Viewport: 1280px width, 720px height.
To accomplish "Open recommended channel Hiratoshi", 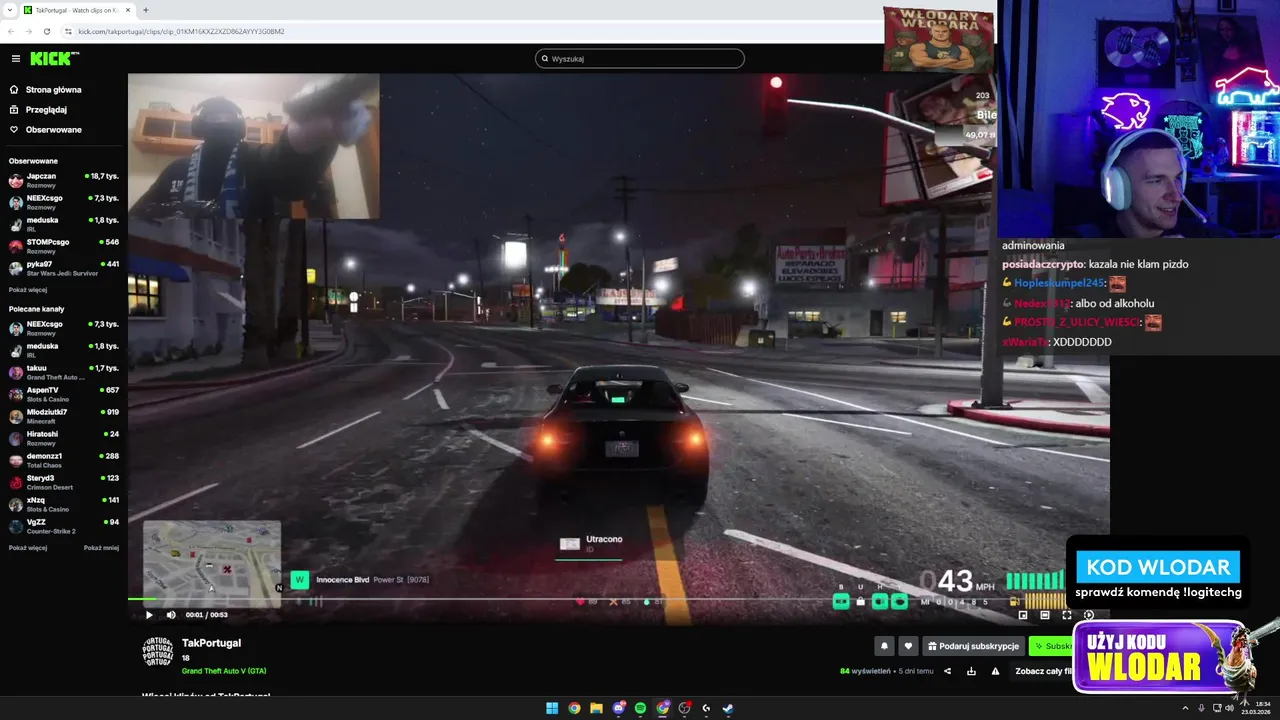I will click(x=64, y=438).
